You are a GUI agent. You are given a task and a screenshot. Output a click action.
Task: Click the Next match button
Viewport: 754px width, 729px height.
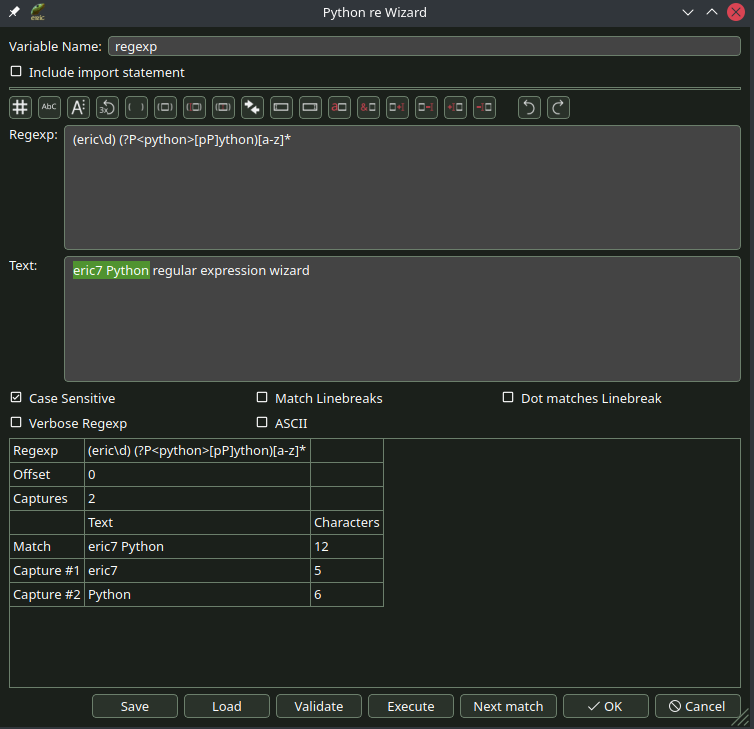[x=508, y=706]
